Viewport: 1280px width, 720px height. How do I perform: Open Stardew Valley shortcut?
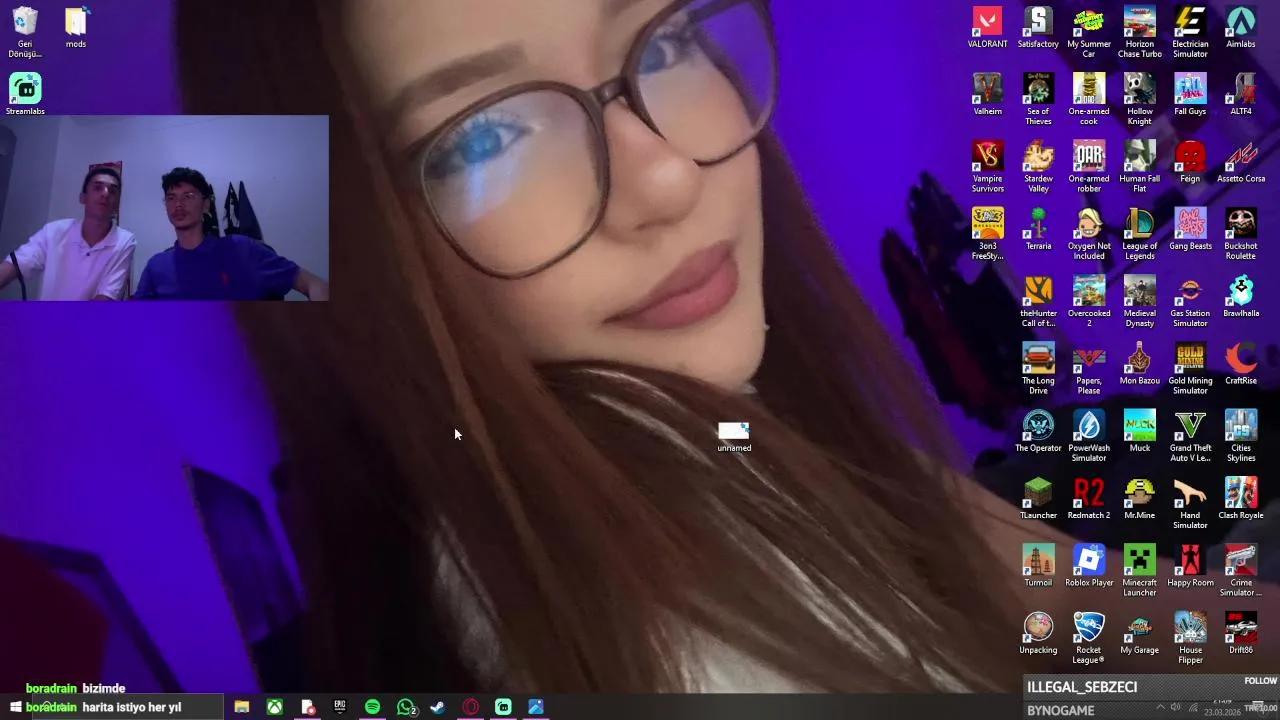[x=1038, y=167]
